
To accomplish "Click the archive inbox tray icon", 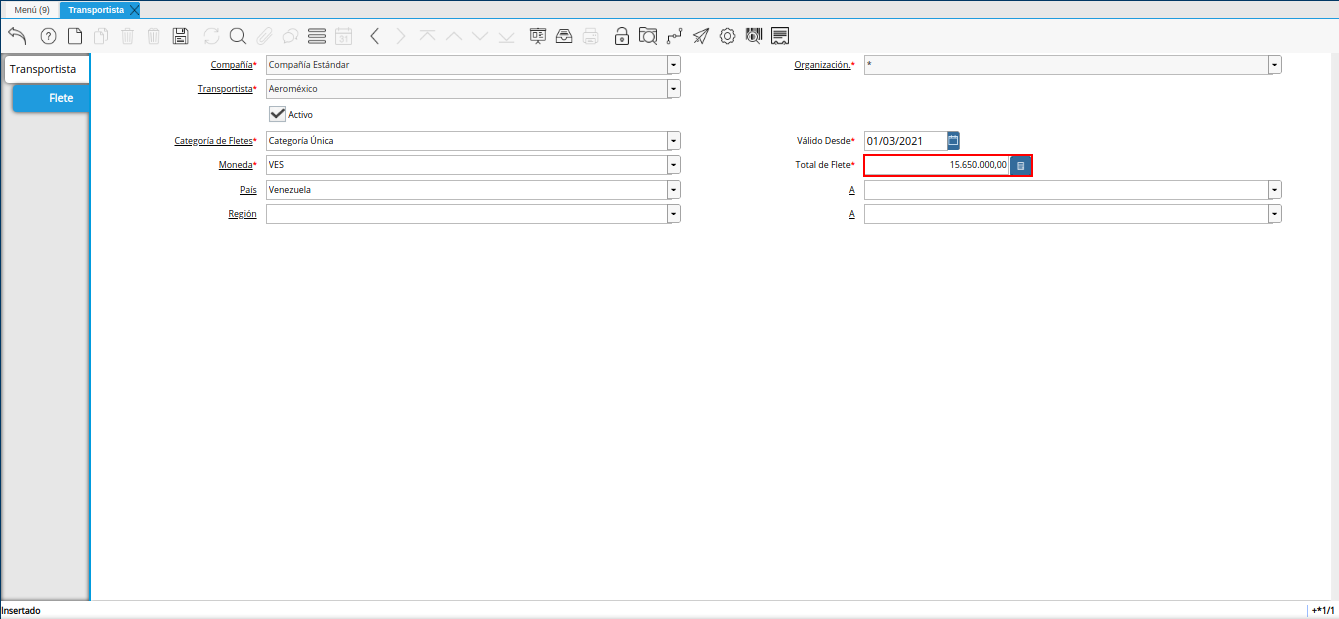I will coord(564,36).
